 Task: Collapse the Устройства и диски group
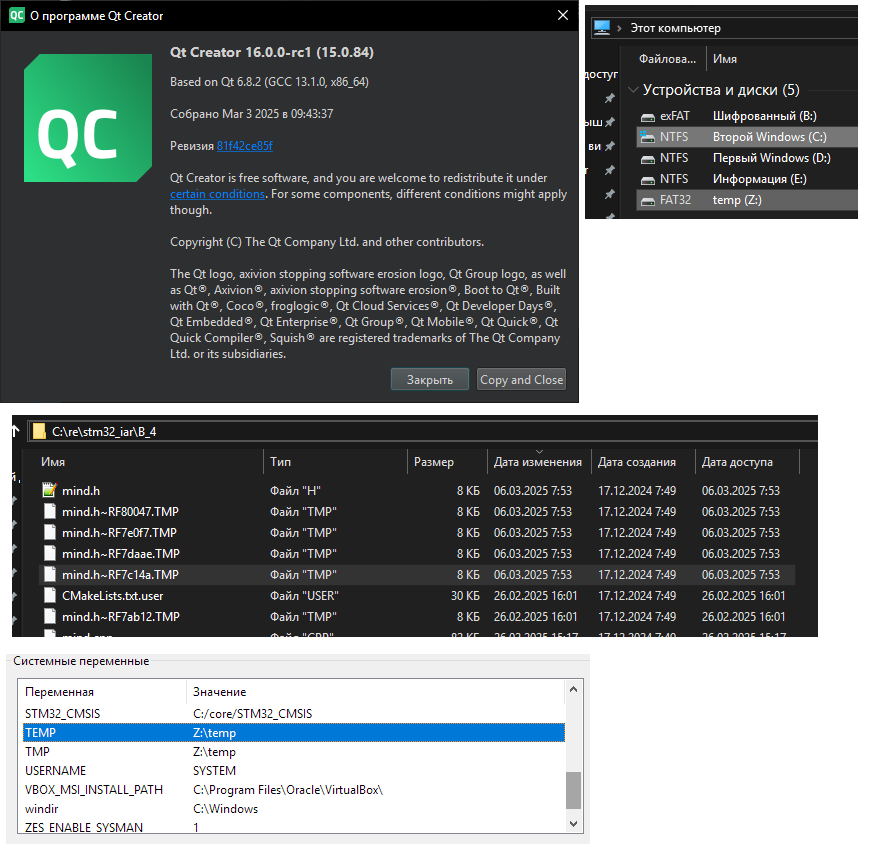(x=633, y=89)
